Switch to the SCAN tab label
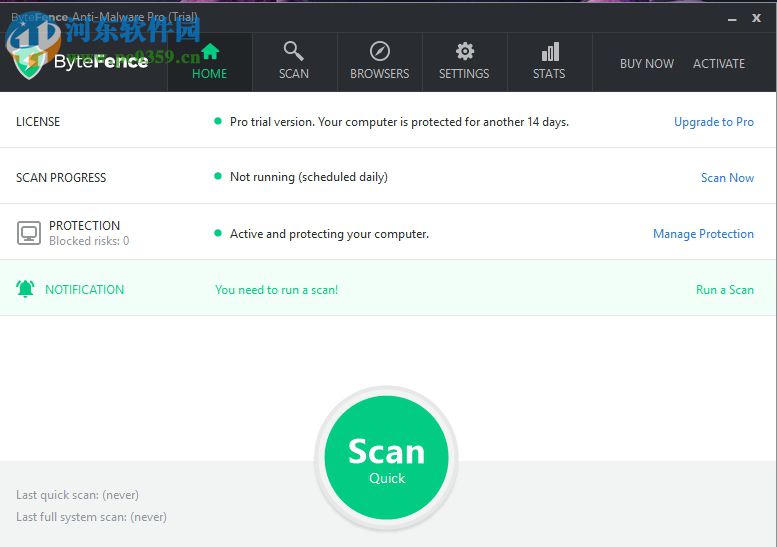Screen dimensions: 777x547 tap(294, 74)
